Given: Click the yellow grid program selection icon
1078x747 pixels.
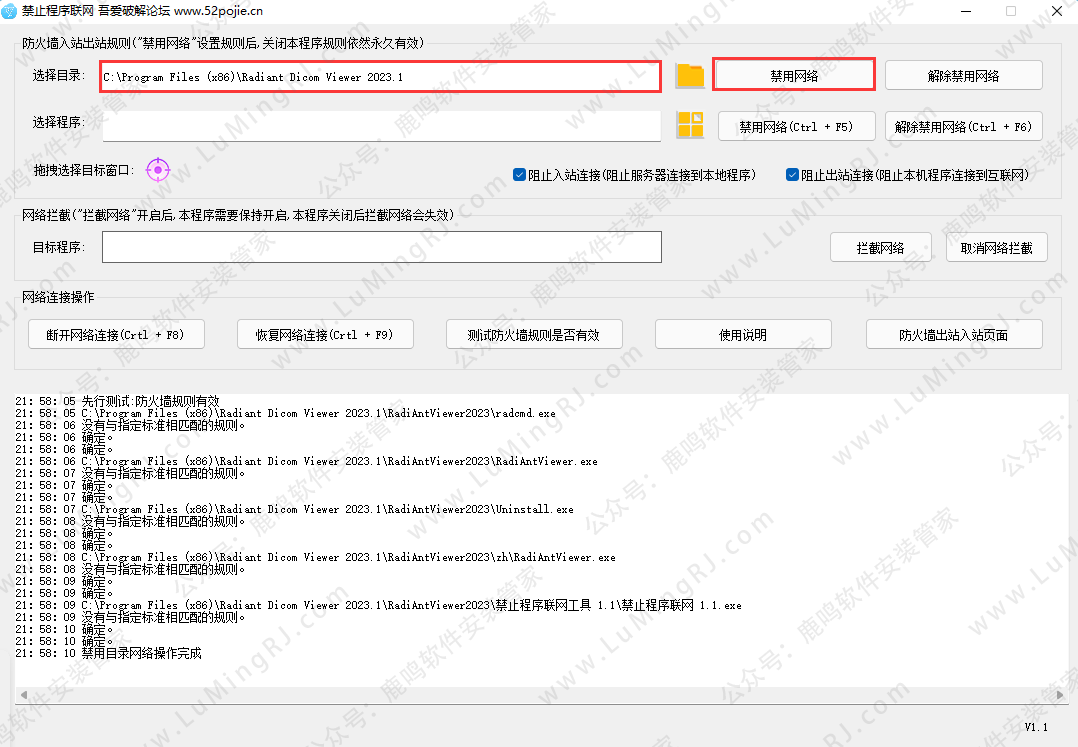Looking at the screenshot, I should pos(690,125).
